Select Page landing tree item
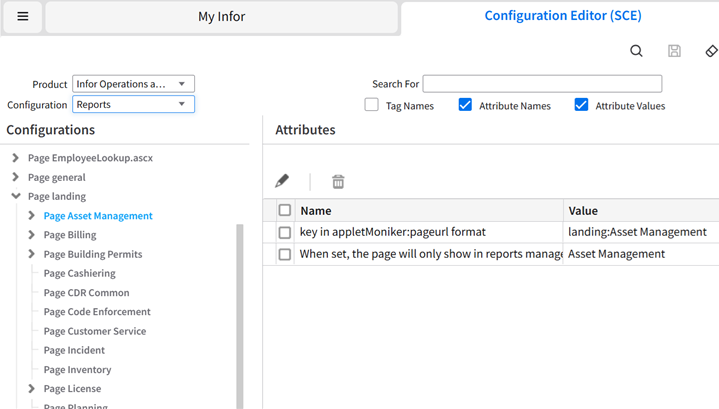The height and width of the screenshot is (409, 719). (56, 196)
